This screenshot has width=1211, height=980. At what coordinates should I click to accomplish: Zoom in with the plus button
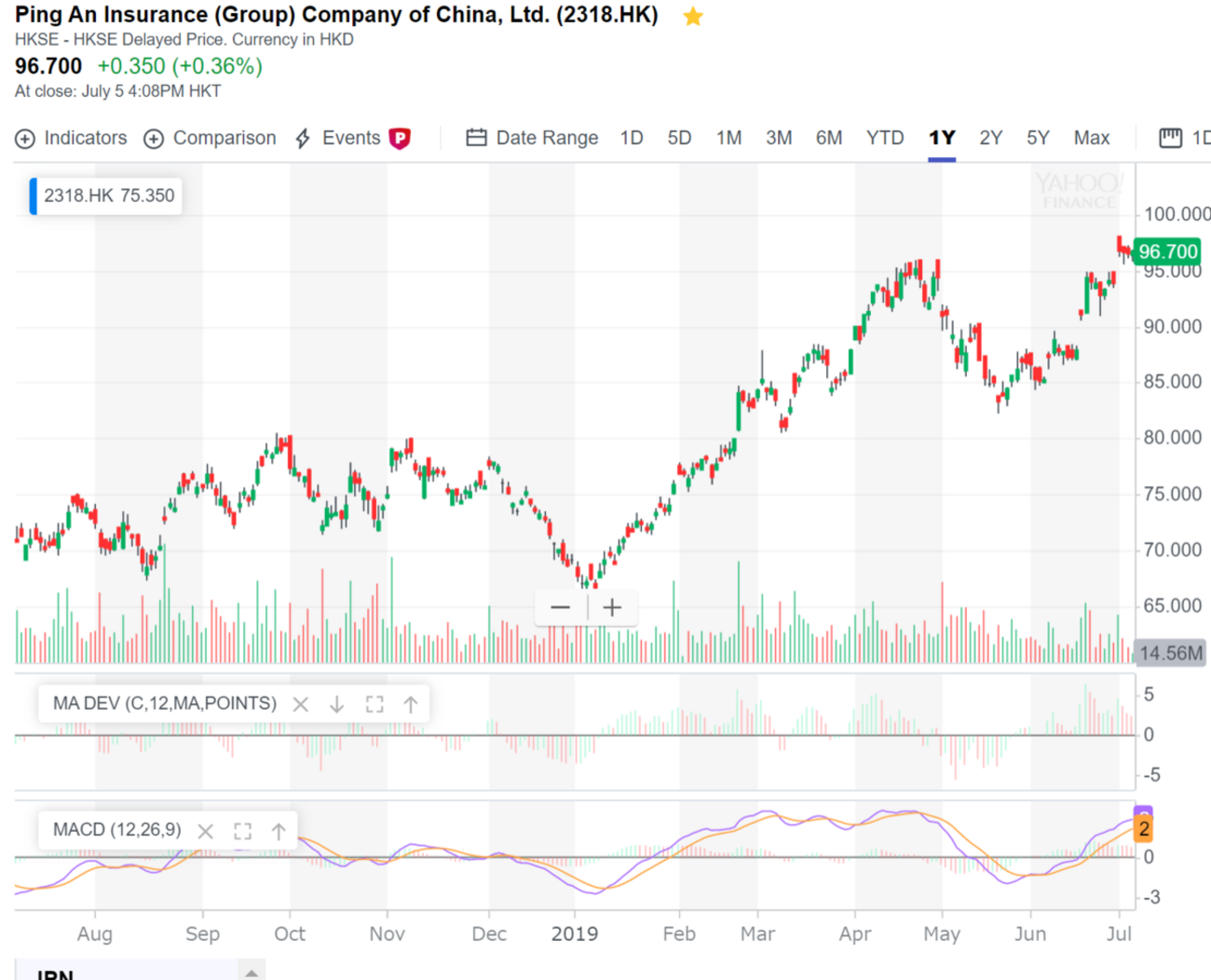click(612, 608)
